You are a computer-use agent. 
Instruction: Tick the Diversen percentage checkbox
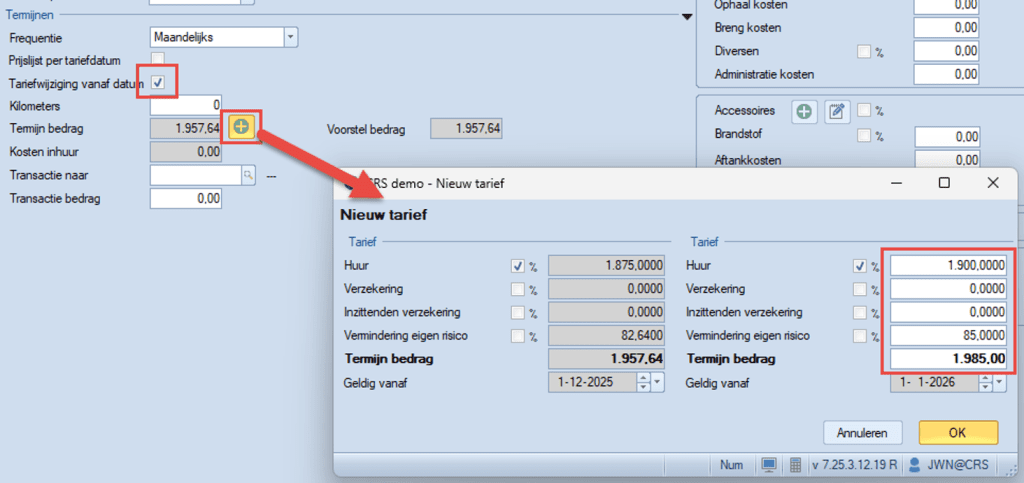coord(864,51)
